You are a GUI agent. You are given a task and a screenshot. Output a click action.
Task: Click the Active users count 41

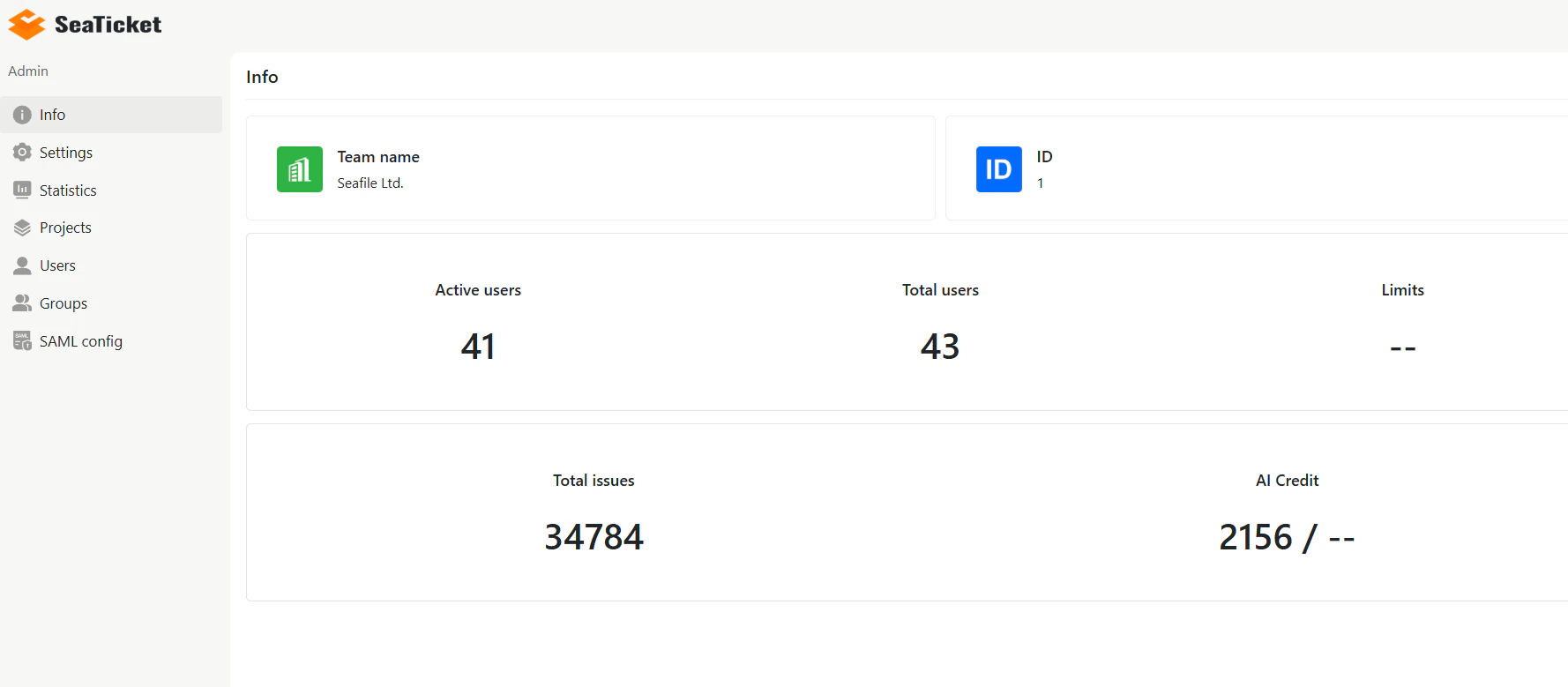tap(478, 347)
